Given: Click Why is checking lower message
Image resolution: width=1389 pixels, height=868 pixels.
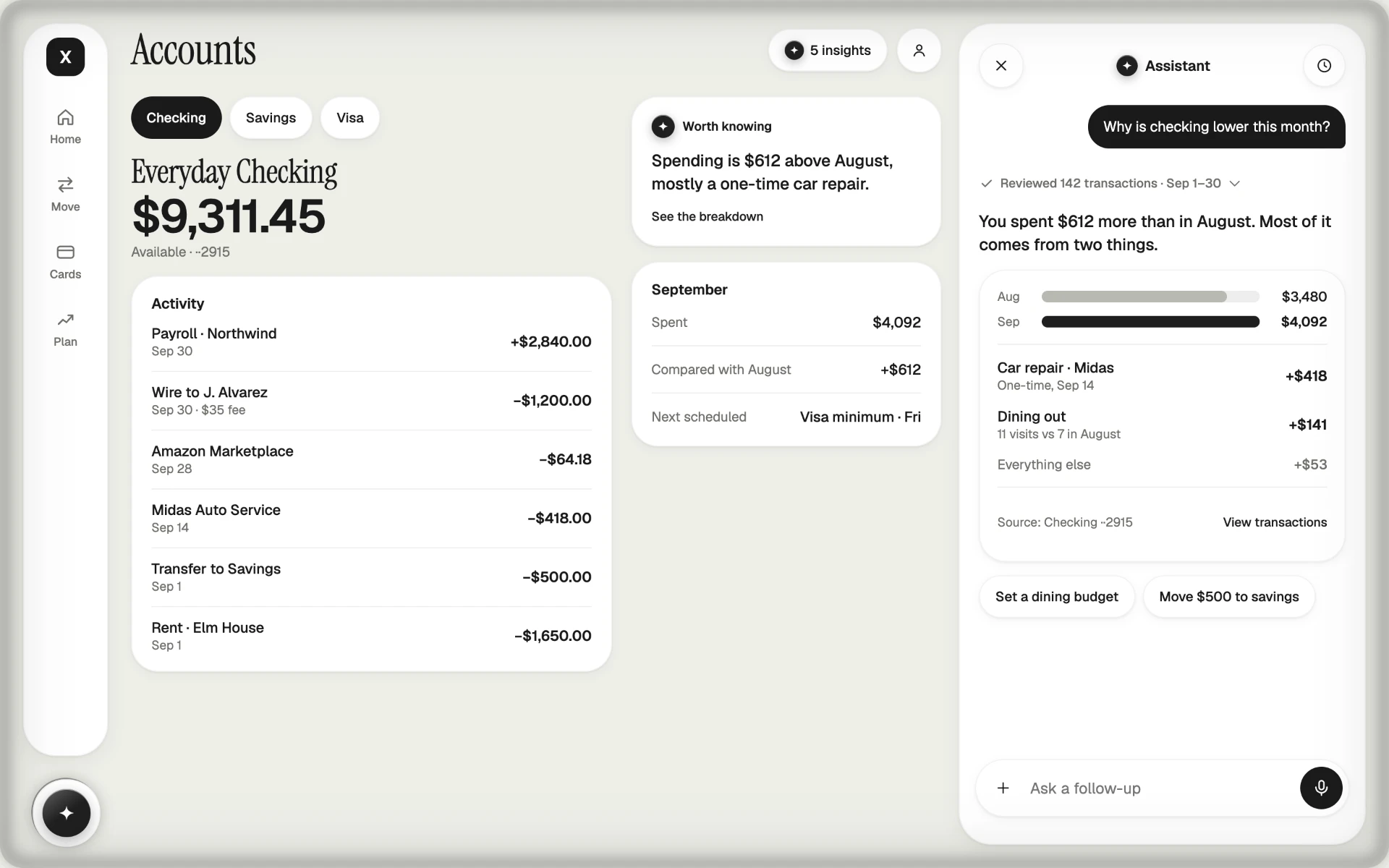Looking at the screenshot, I should [x=1216, y=127].
